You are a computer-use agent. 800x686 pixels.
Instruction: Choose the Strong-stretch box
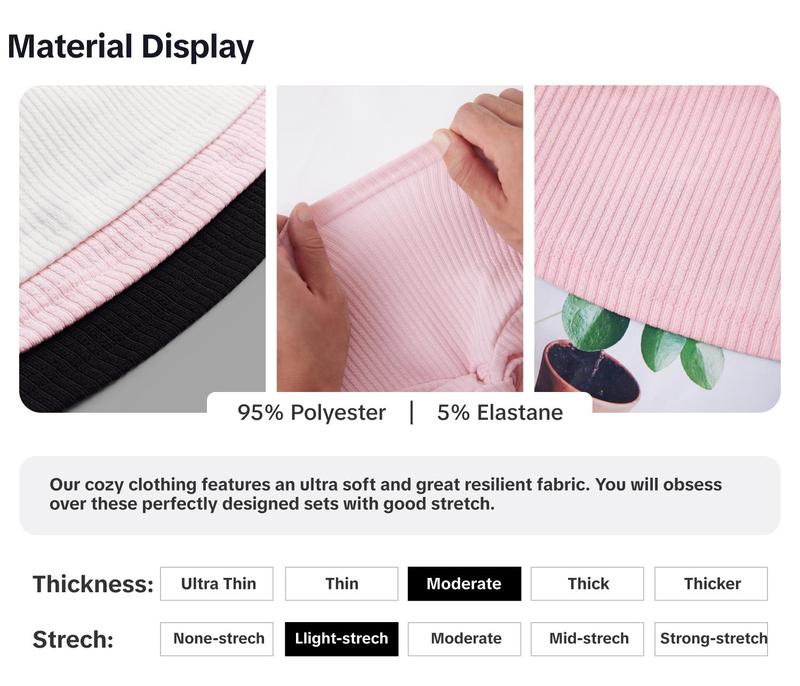click(711, 639)
